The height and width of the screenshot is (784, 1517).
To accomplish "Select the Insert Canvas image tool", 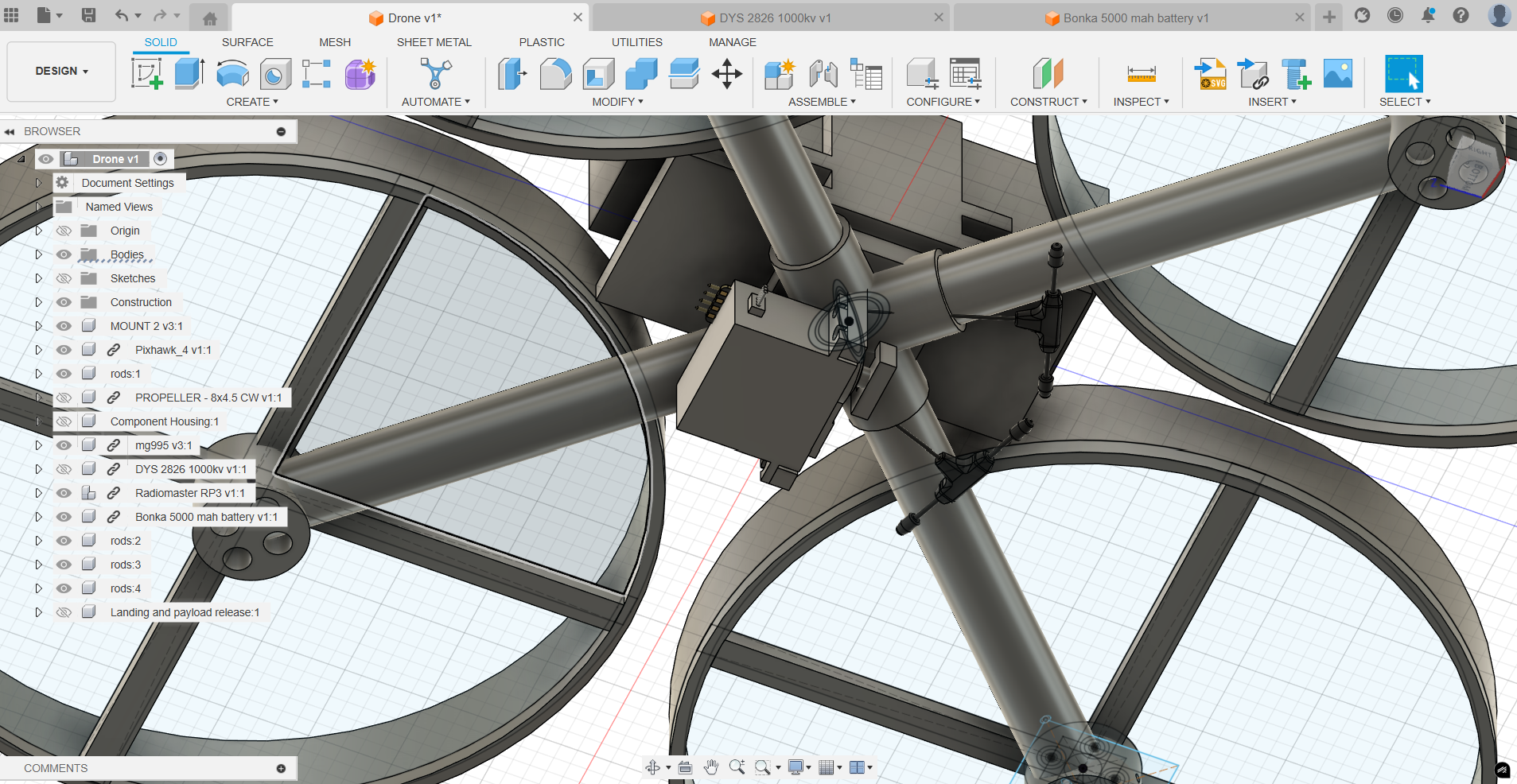I will (1338, 74).
